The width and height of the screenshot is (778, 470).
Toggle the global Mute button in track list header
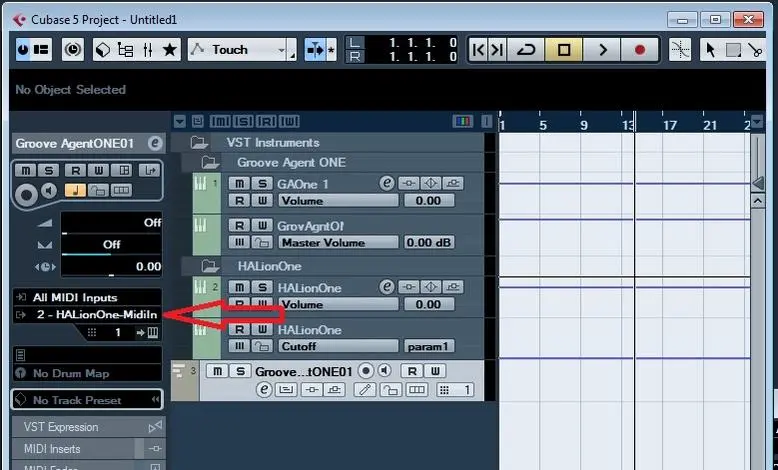point(220,122)
